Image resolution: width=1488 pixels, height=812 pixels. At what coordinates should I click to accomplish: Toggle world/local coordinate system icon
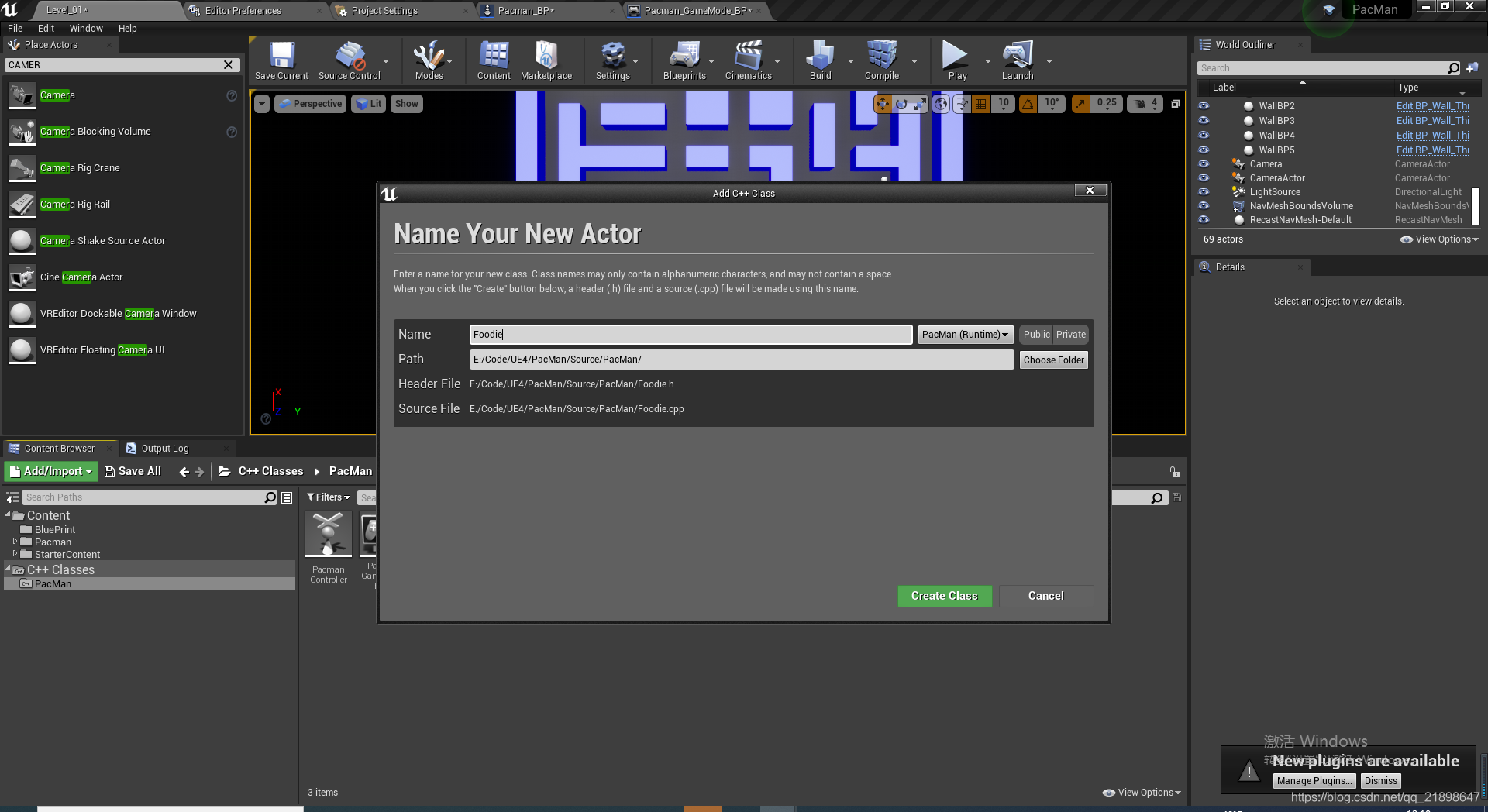pyautogui.click(x=941, y=104)
